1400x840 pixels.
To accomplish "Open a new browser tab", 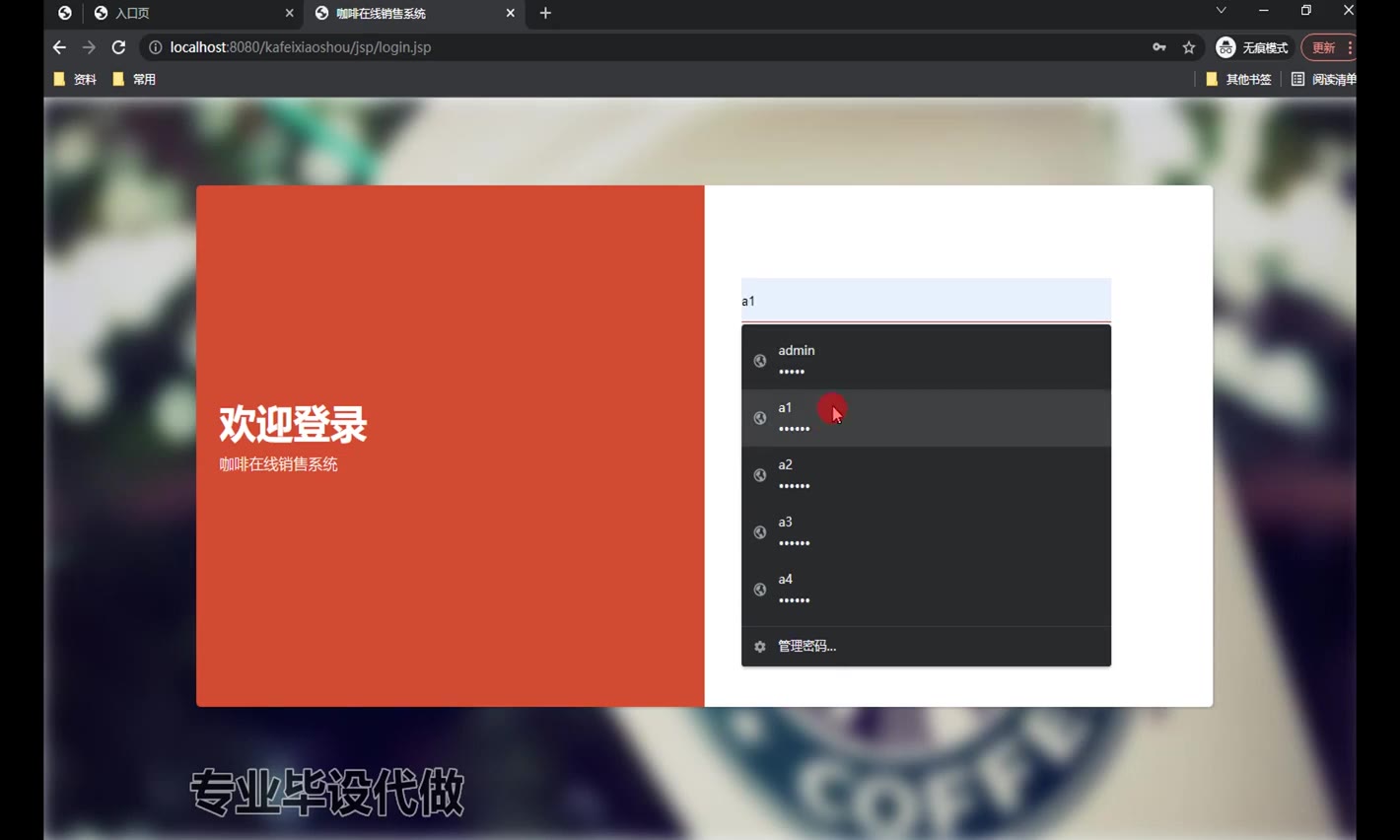I will click(x=545, y=13).
